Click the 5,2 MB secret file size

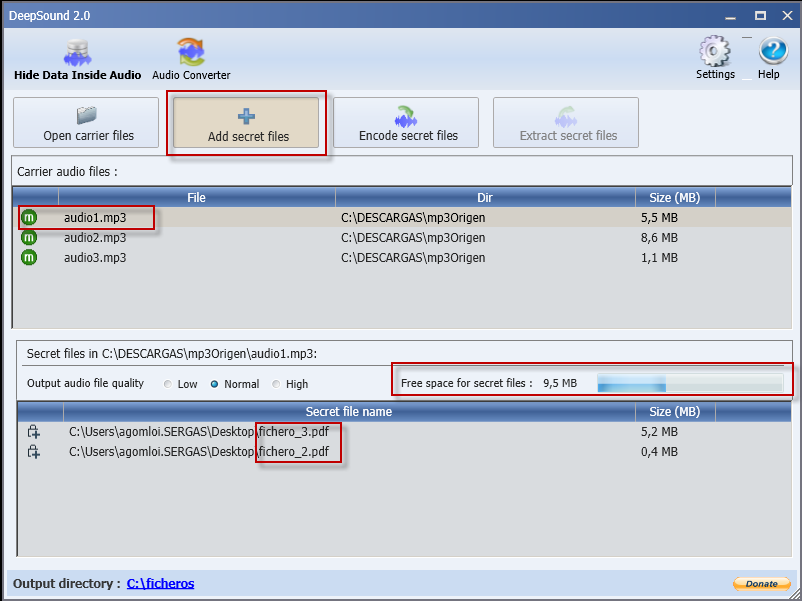point(659,432)
